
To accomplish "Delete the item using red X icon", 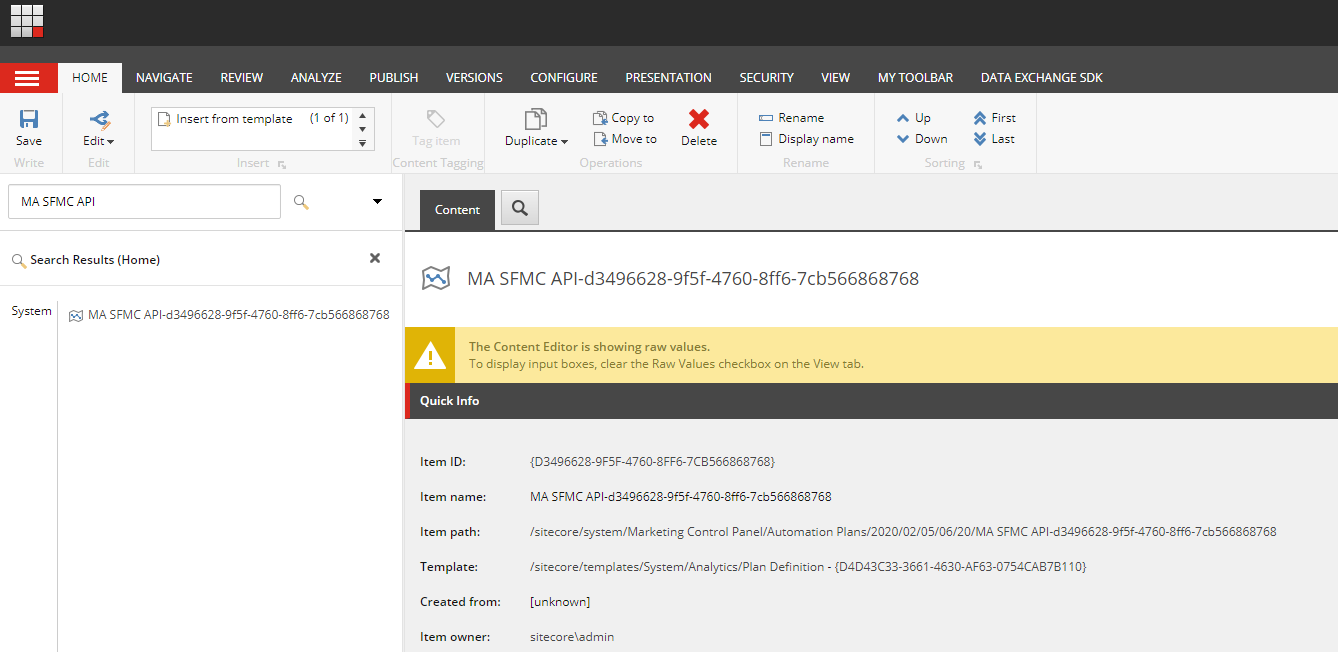I will (x=698, y=120).
